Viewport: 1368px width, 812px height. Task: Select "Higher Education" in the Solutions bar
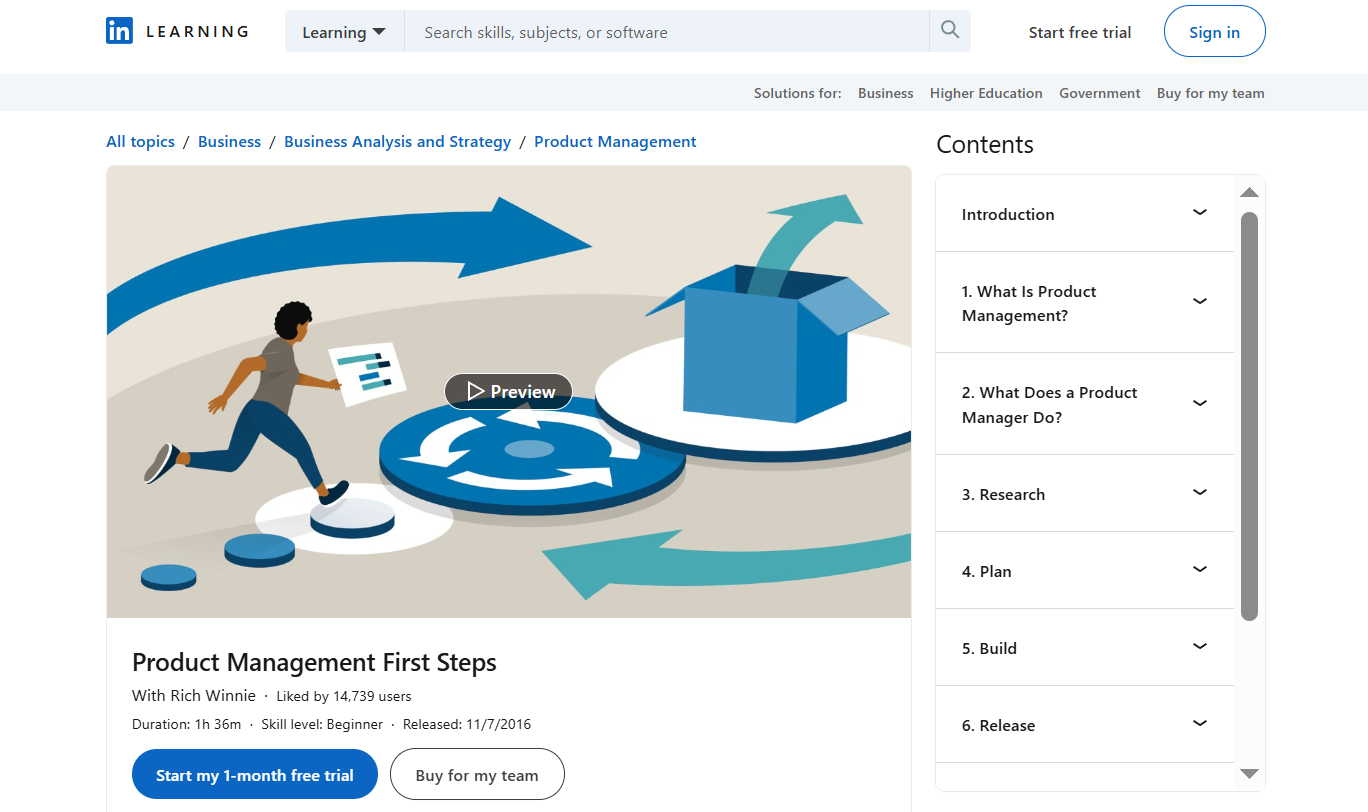(986, 92)
